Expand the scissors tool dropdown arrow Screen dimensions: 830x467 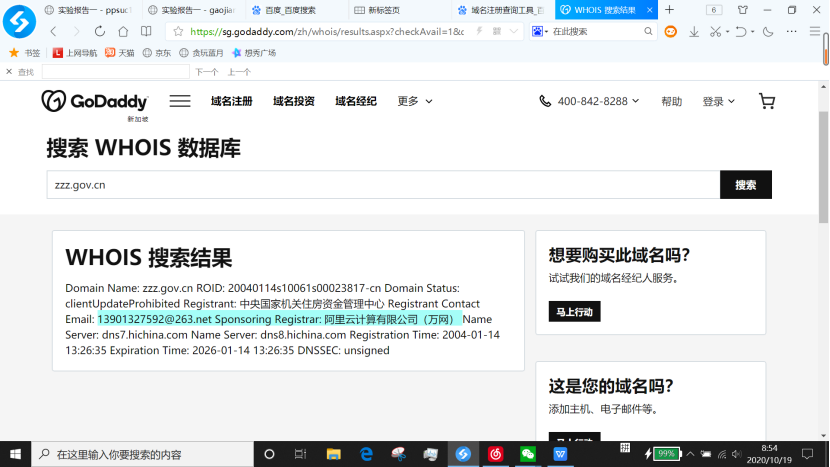(727, 32)
